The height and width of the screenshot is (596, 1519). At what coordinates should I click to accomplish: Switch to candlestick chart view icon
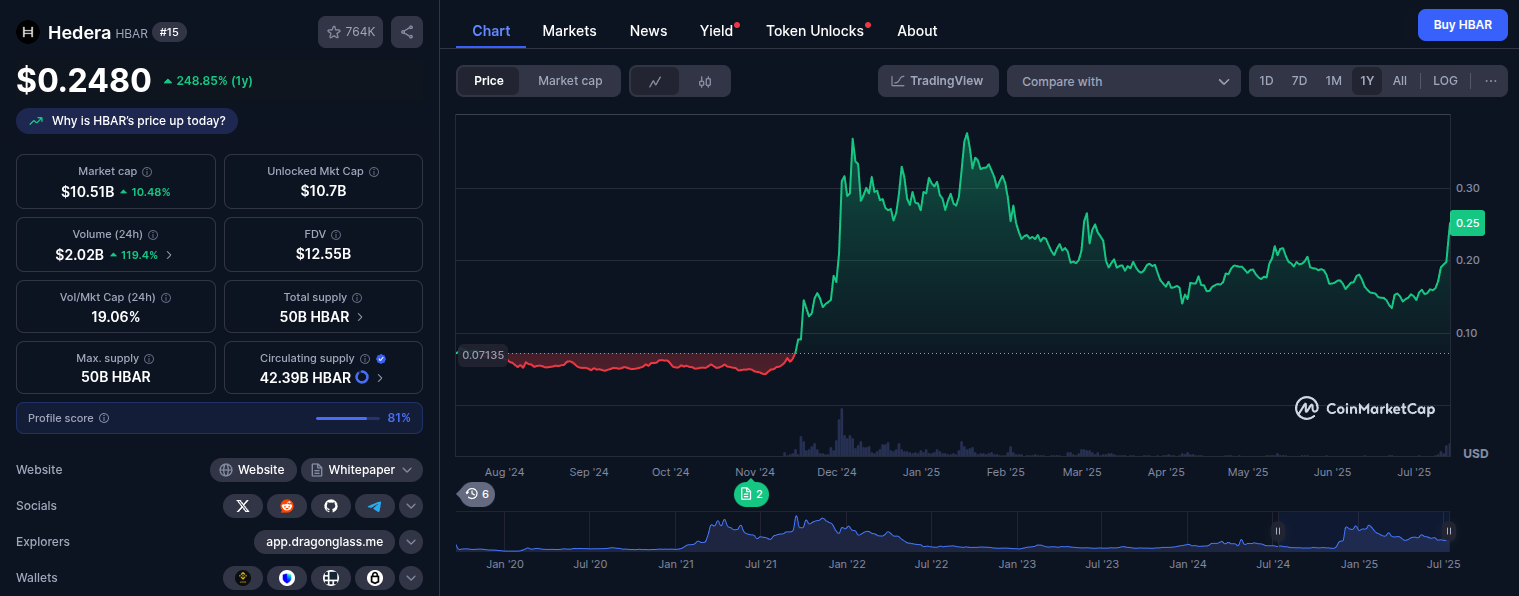[x=704, y=81]
